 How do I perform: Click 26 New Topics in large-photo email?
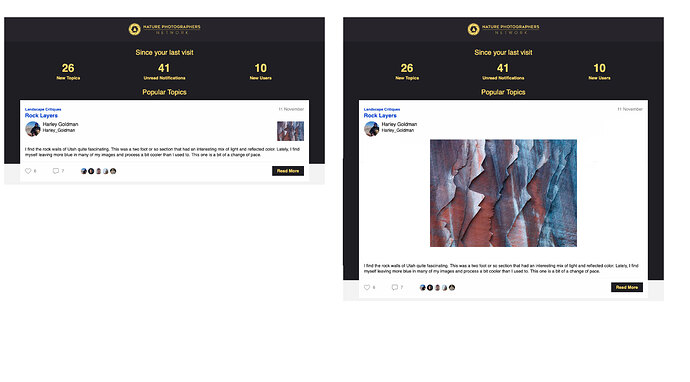[x=407, y=71]
